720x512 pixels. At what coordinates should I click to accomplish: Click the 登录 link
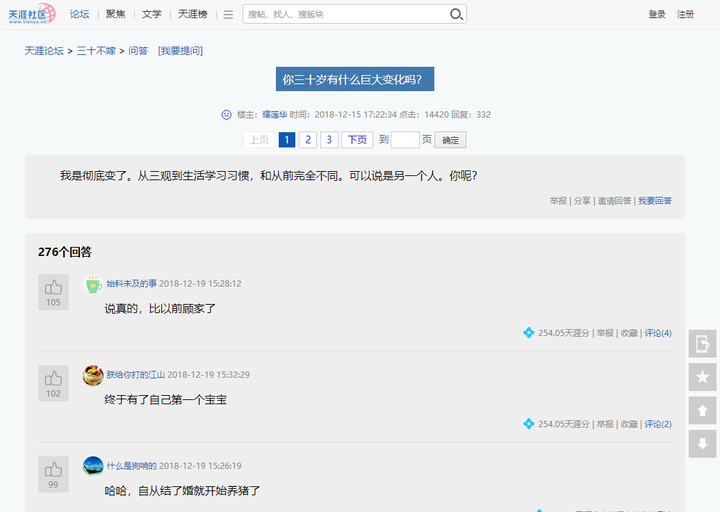coord(657,14)
